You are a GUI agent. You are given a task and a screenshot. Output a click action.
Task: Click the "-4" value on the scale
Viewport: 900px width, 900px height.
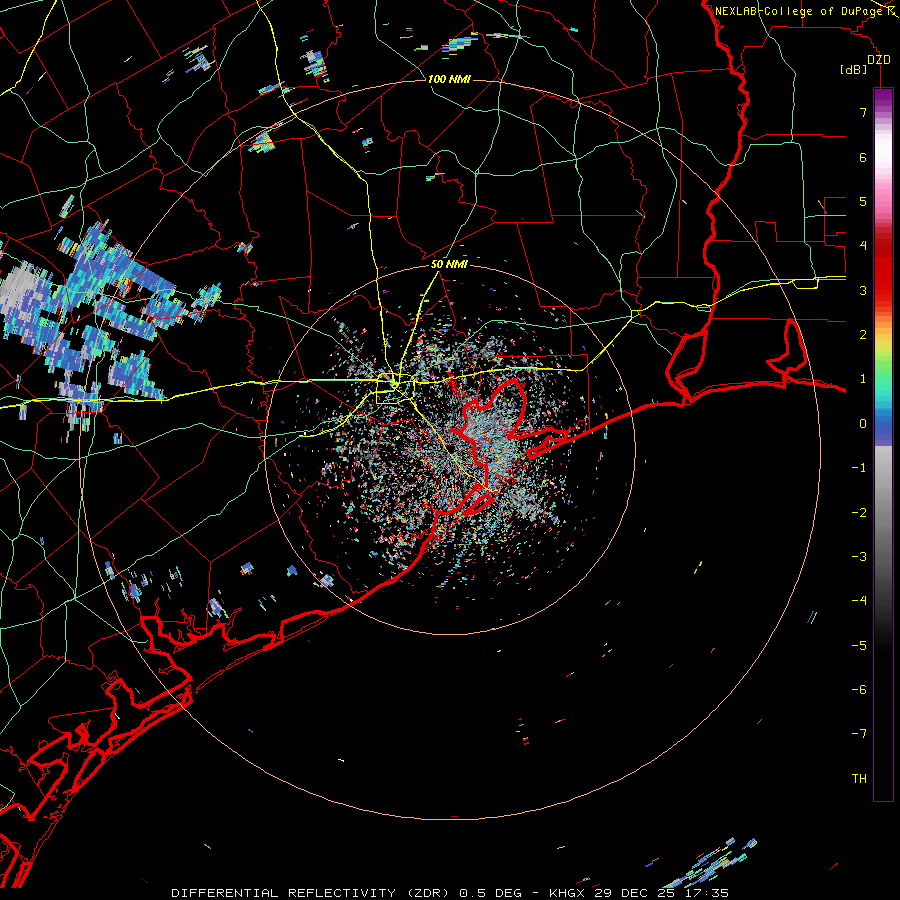point(859,600)
